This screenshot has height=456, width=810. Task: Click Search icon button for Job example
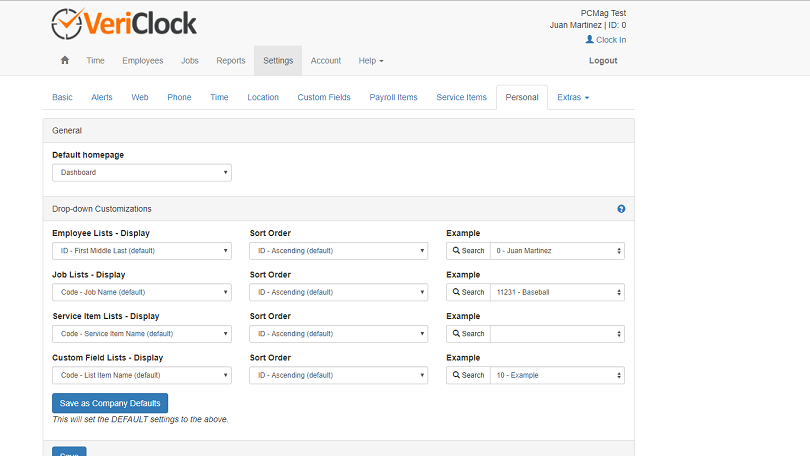(468, 292)
